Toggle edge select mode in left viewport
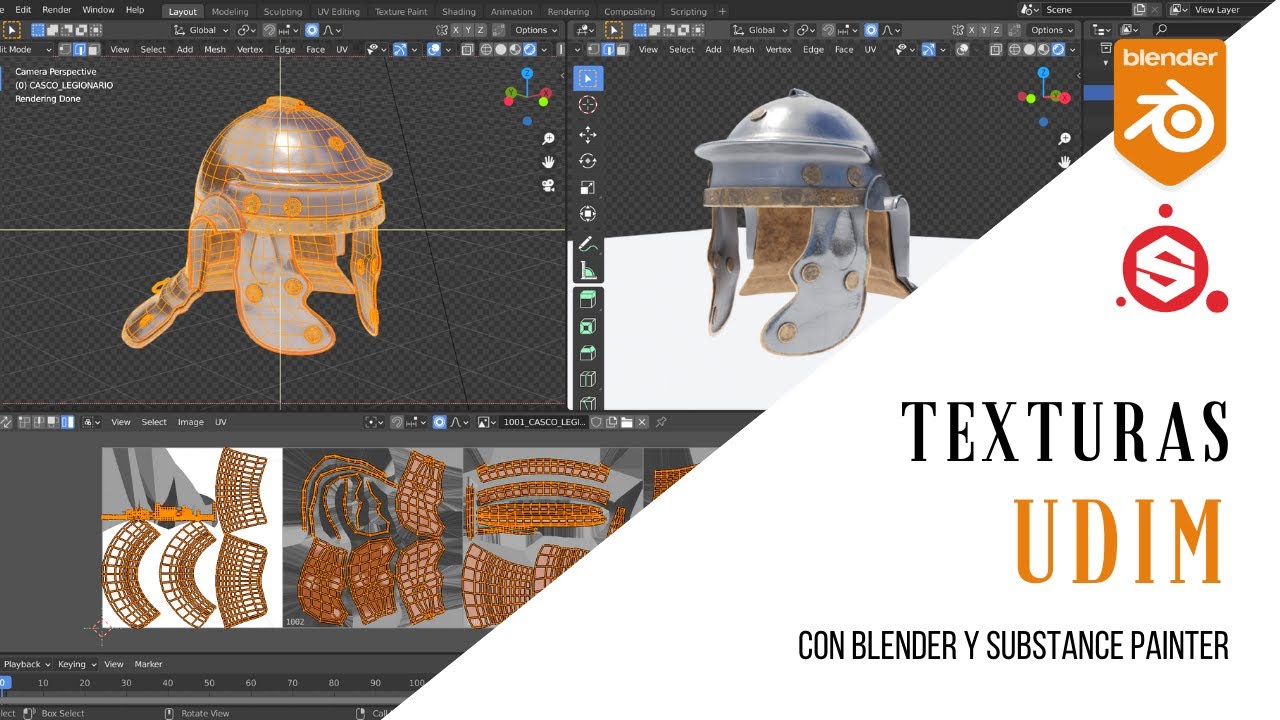This screenshot has height=720, width=1280. click(x=80, y=49)
